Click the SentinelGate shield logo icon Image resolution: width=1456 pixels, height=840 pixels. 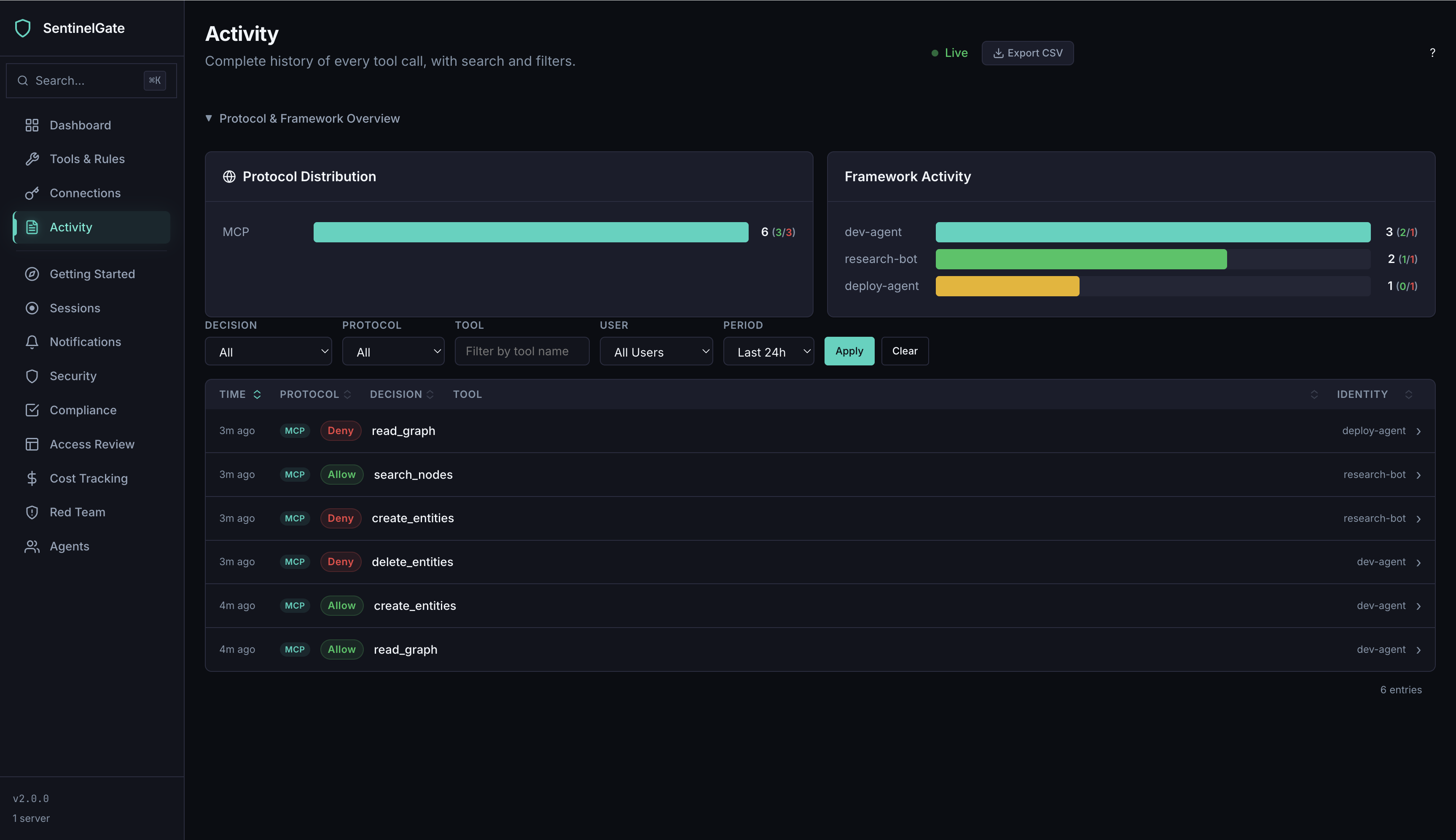tap(22, 28)
